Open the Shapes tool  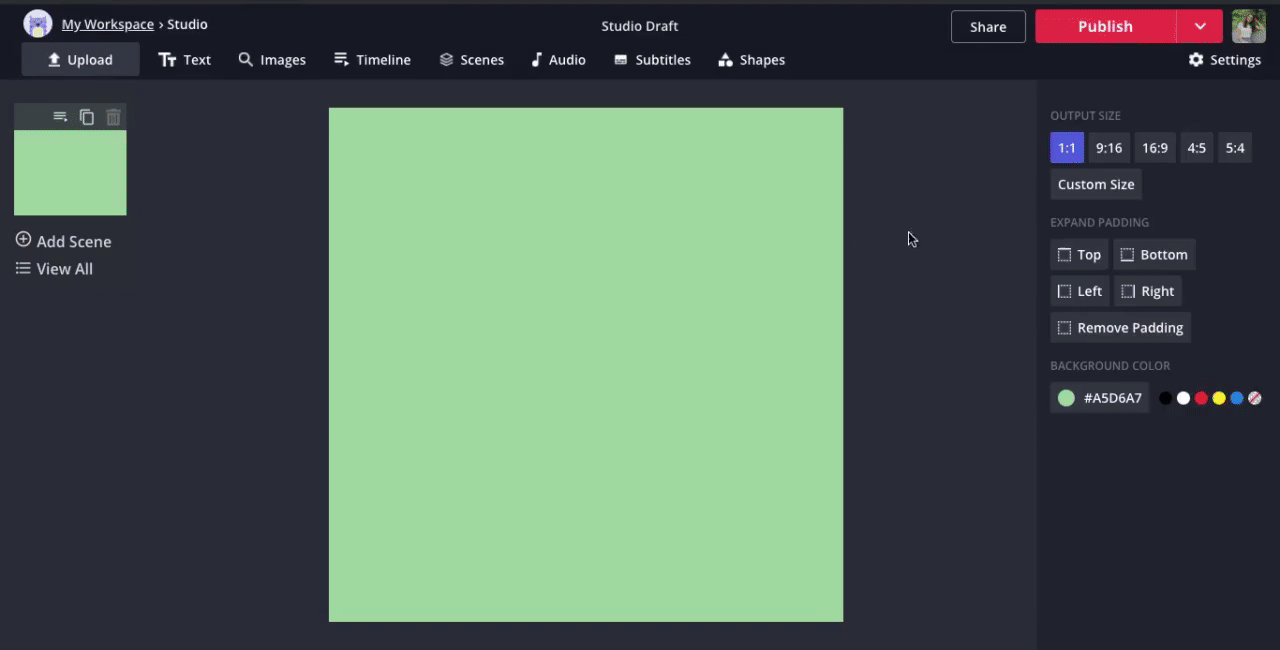click(x=751, y=60)
